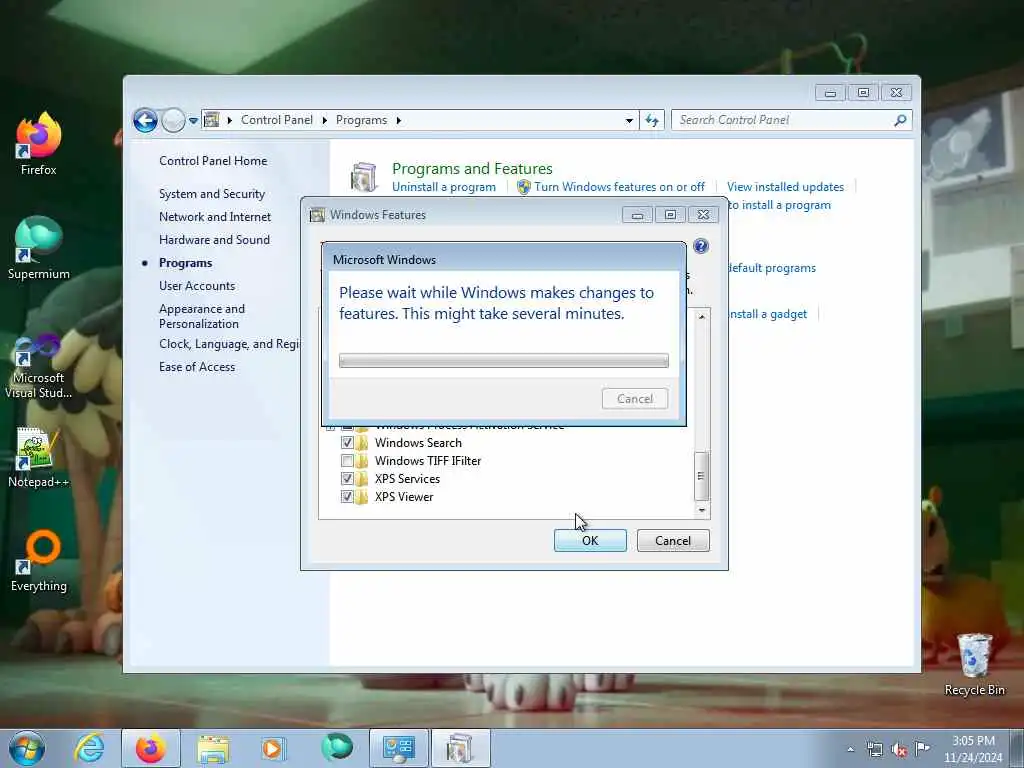Select the XPS Viewer feature row
The image size is (1024, 768).
(404, 497)
